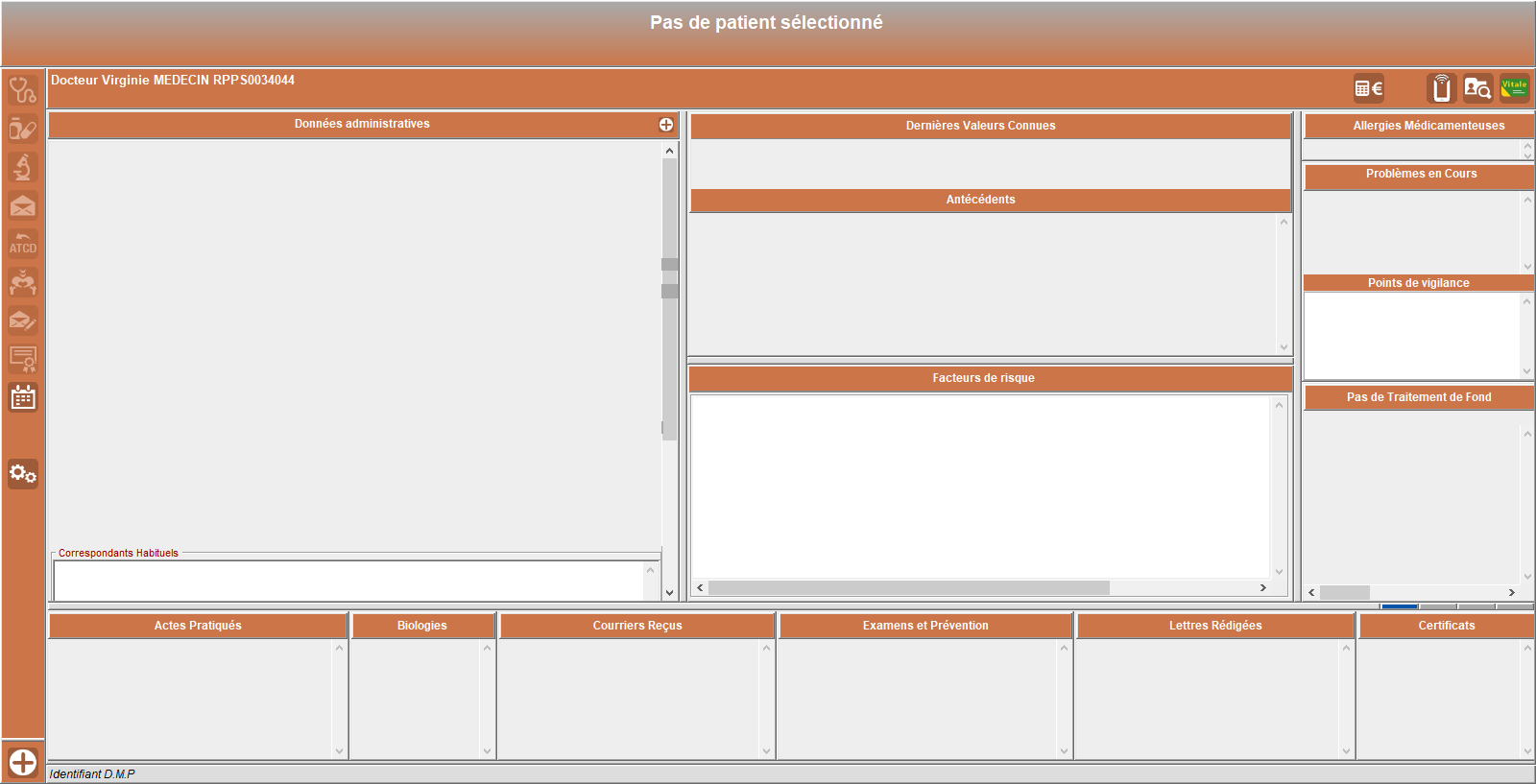
Task: Open the calendar agenda icon
Action: click(23, 397)
